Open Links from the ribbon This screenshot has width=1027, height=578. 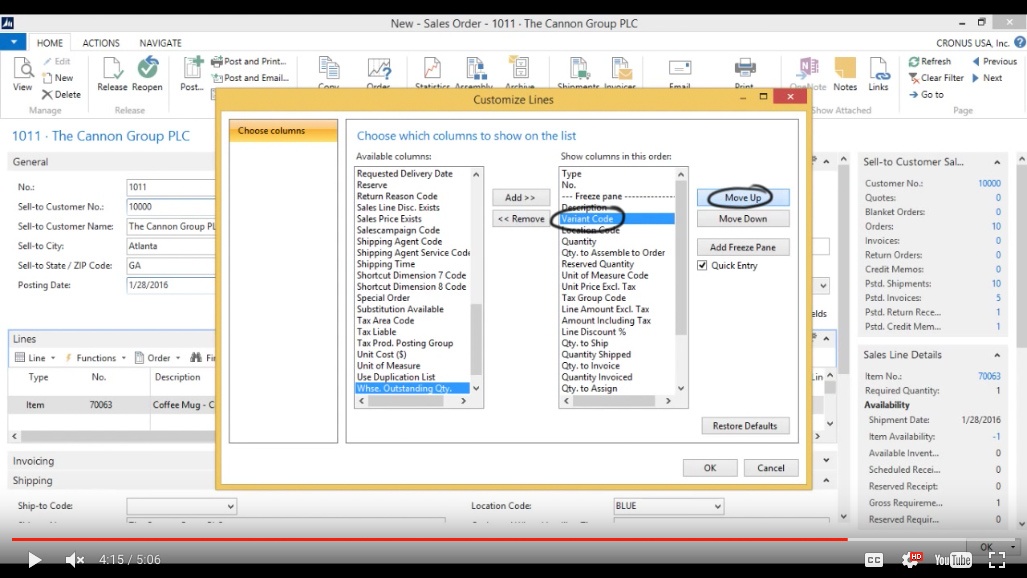[x=878, y=74]
